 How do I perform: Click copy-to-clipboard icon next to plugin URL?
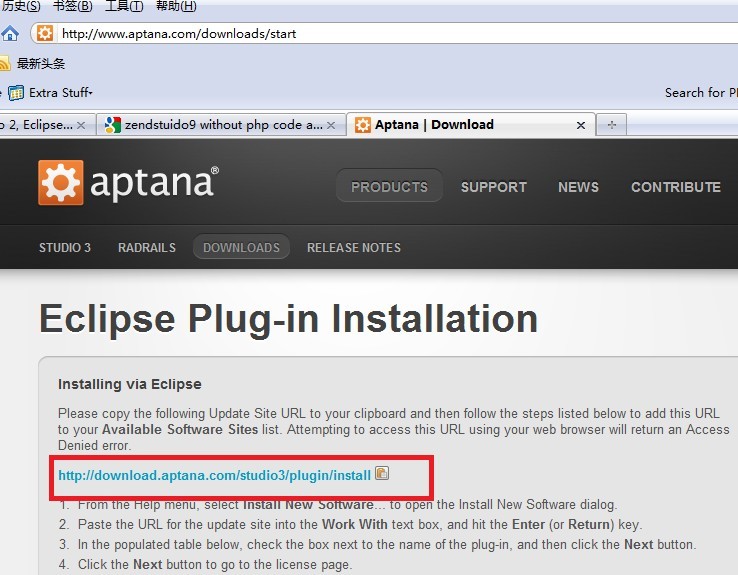[382, 473]
